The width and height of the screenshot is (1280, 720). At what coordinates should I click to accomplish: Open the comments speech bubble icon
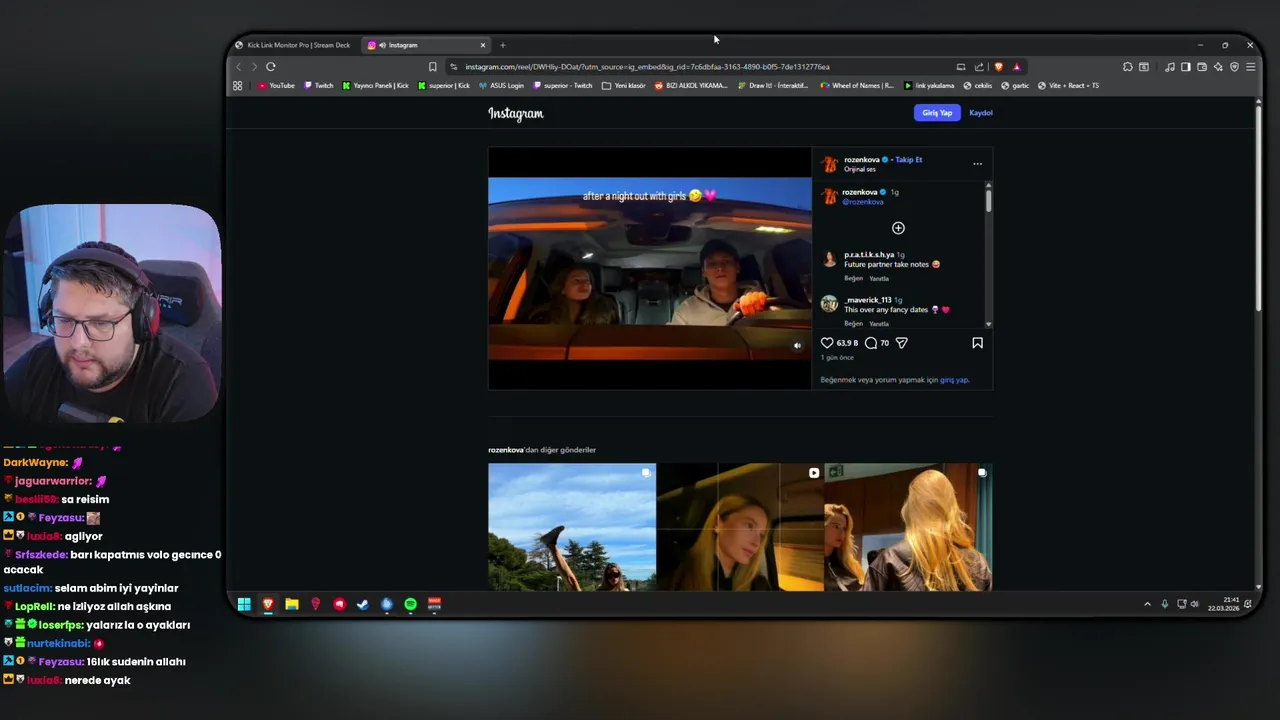[871, 343]
